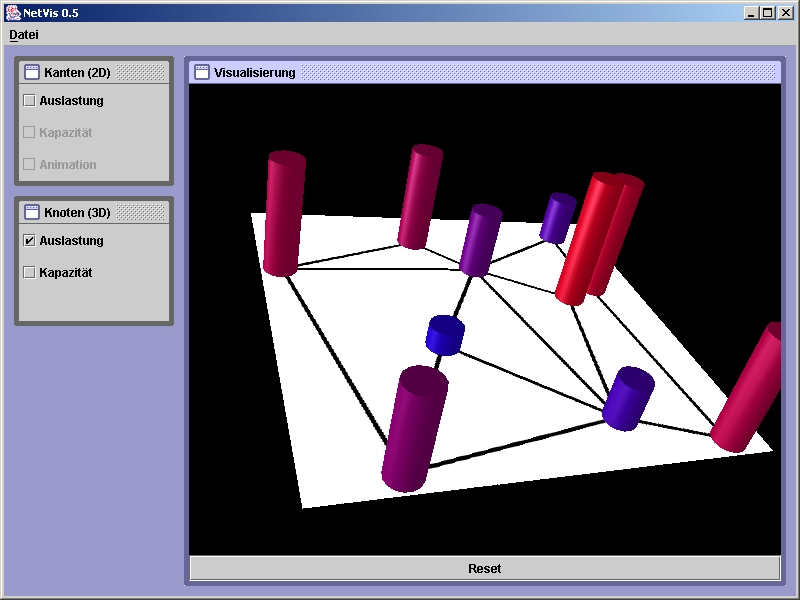The image size is (800, 600).
Task: Toggle the disabled Kapazität checkbox in Kanten (2D)
Action: (x=30, y=133)
